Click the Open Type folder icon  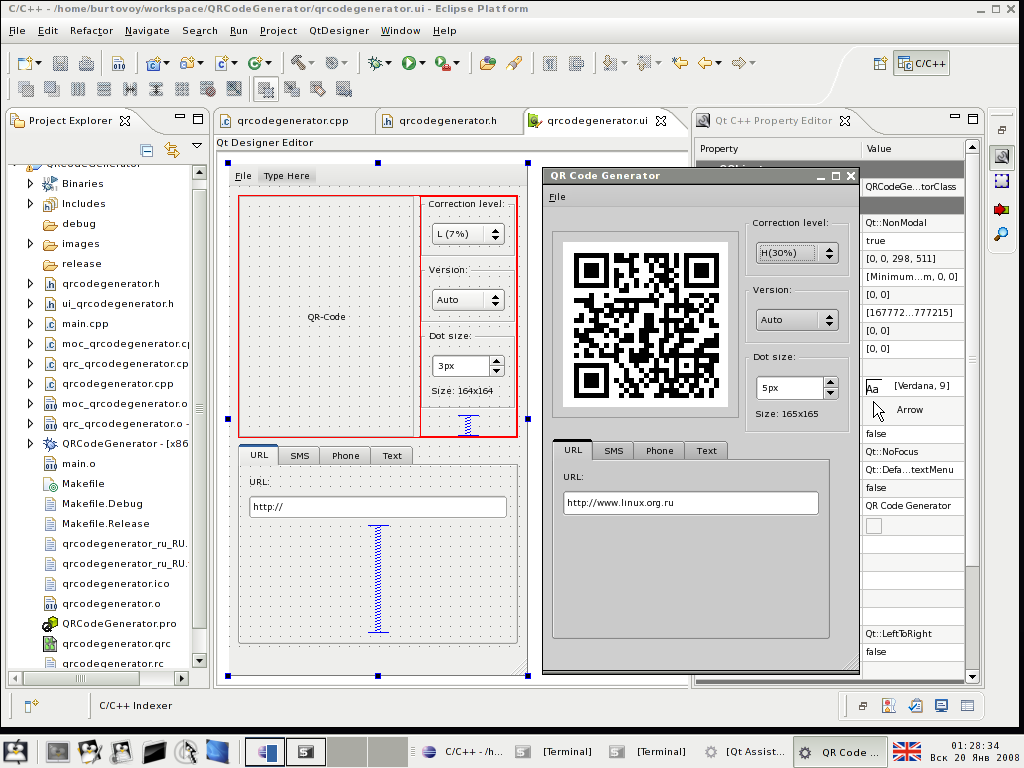pos(487,63)
